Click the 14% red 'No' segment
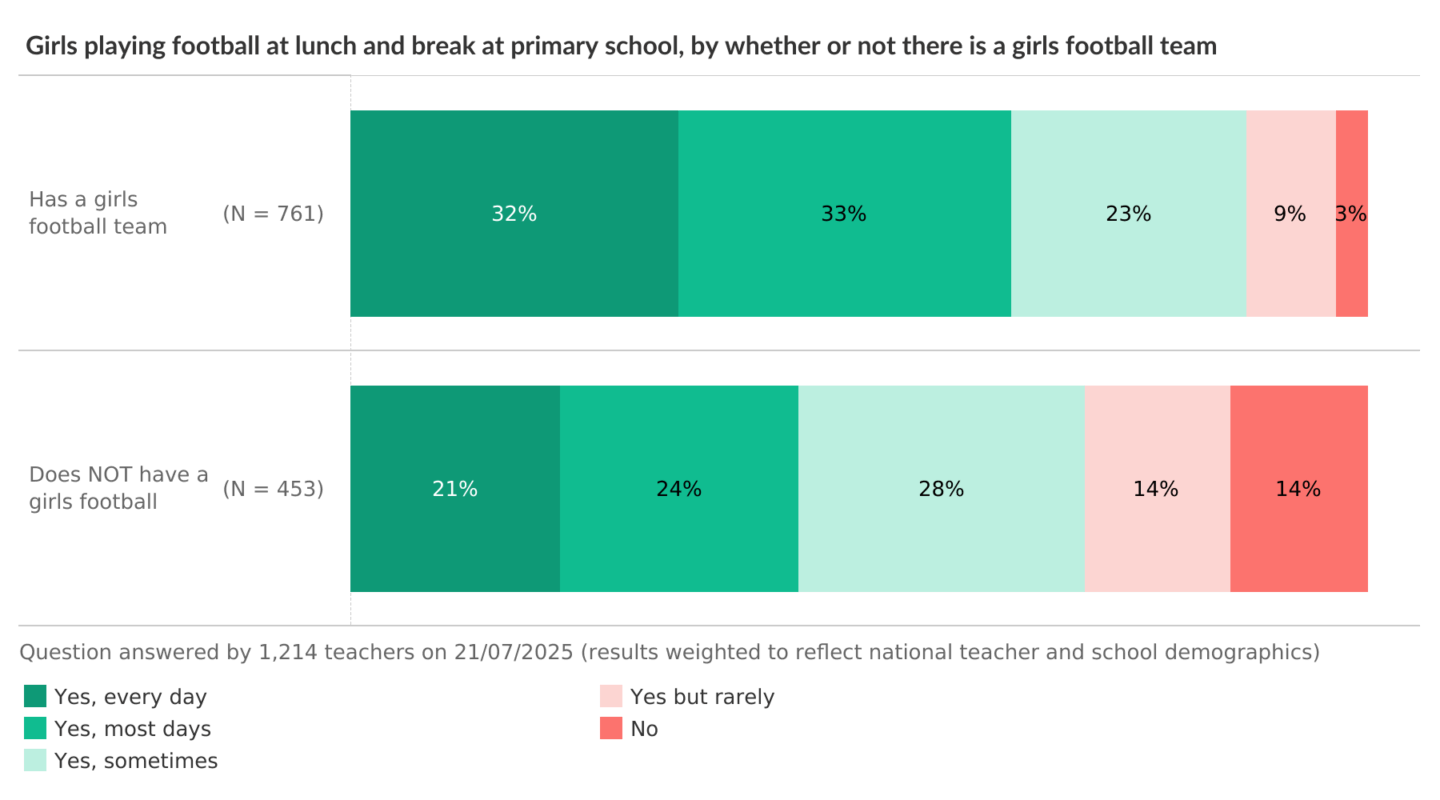The height and width of the screenshot is (800, 1440). (x=1298, y=489)
